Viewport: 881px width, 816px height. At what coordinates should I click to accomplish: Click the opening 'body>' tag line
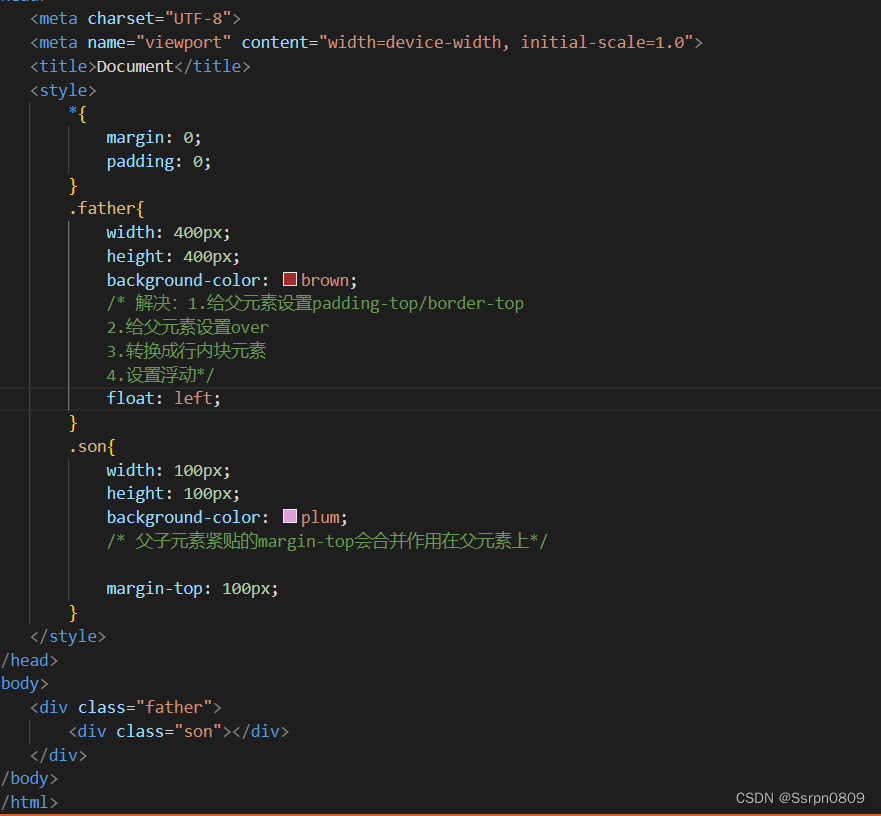point(25,683)
